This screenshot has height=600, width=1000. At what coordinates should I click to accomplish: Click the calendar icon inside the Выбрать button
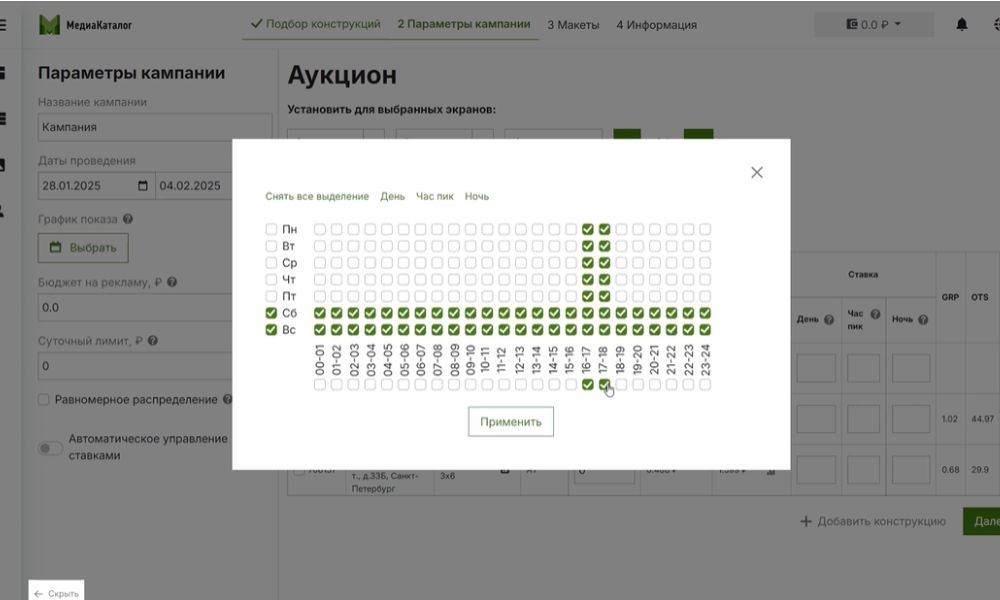click(x=56, y=247)
